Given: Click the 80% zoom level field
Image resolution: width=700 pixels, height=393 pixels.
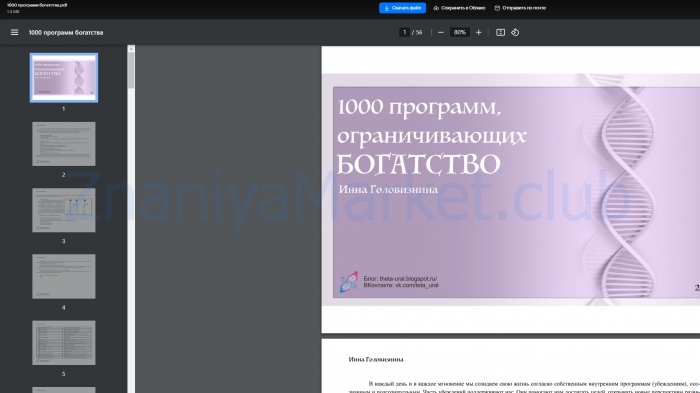Looking at the screenshot, I should 459,32.
